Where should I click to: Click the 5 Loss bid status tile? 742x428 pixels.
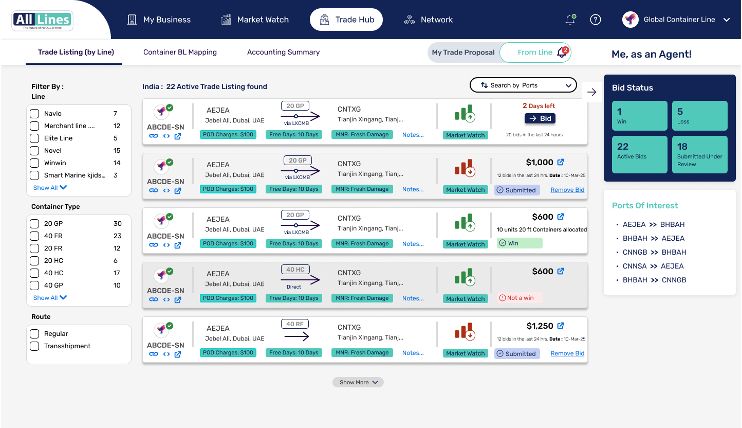pyautogui.click(x=699, y=116)
